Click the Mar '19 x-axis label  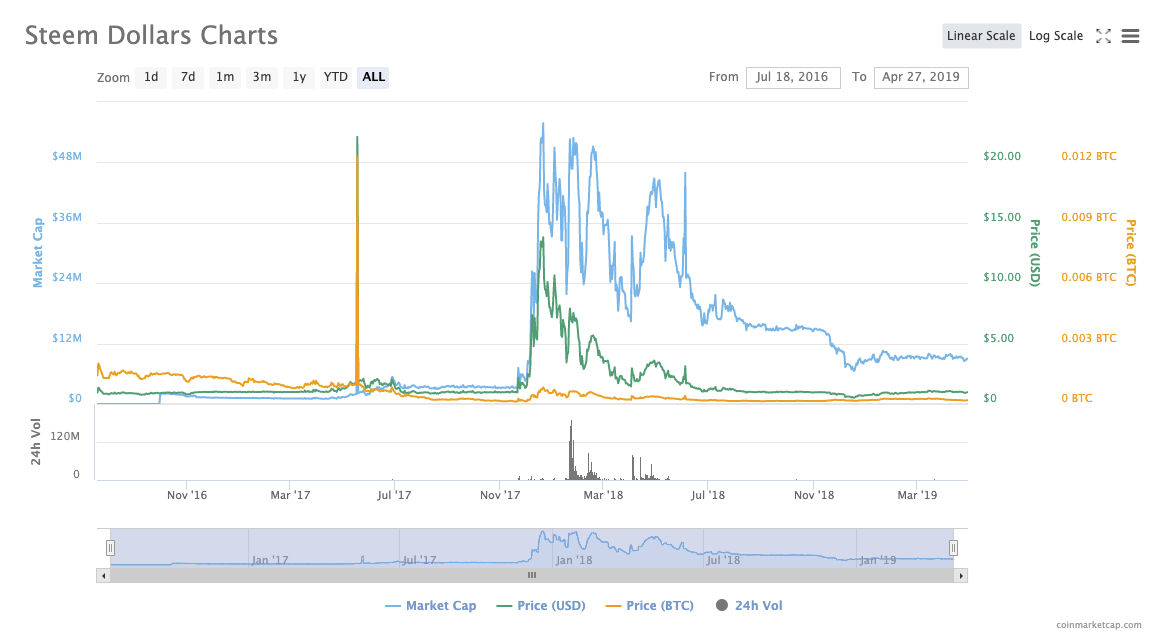tap(917, 495)
